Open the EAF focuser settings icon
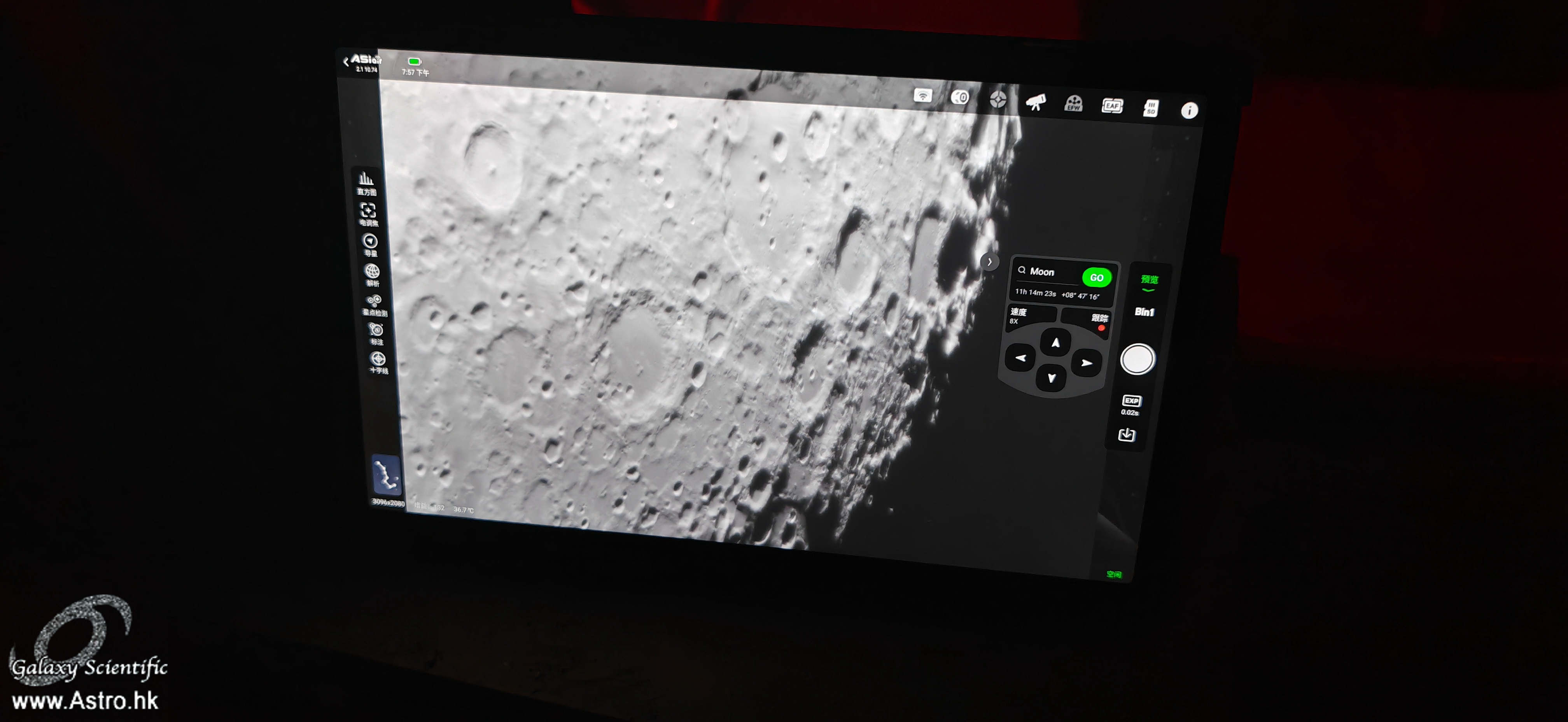 (1111, 106)
